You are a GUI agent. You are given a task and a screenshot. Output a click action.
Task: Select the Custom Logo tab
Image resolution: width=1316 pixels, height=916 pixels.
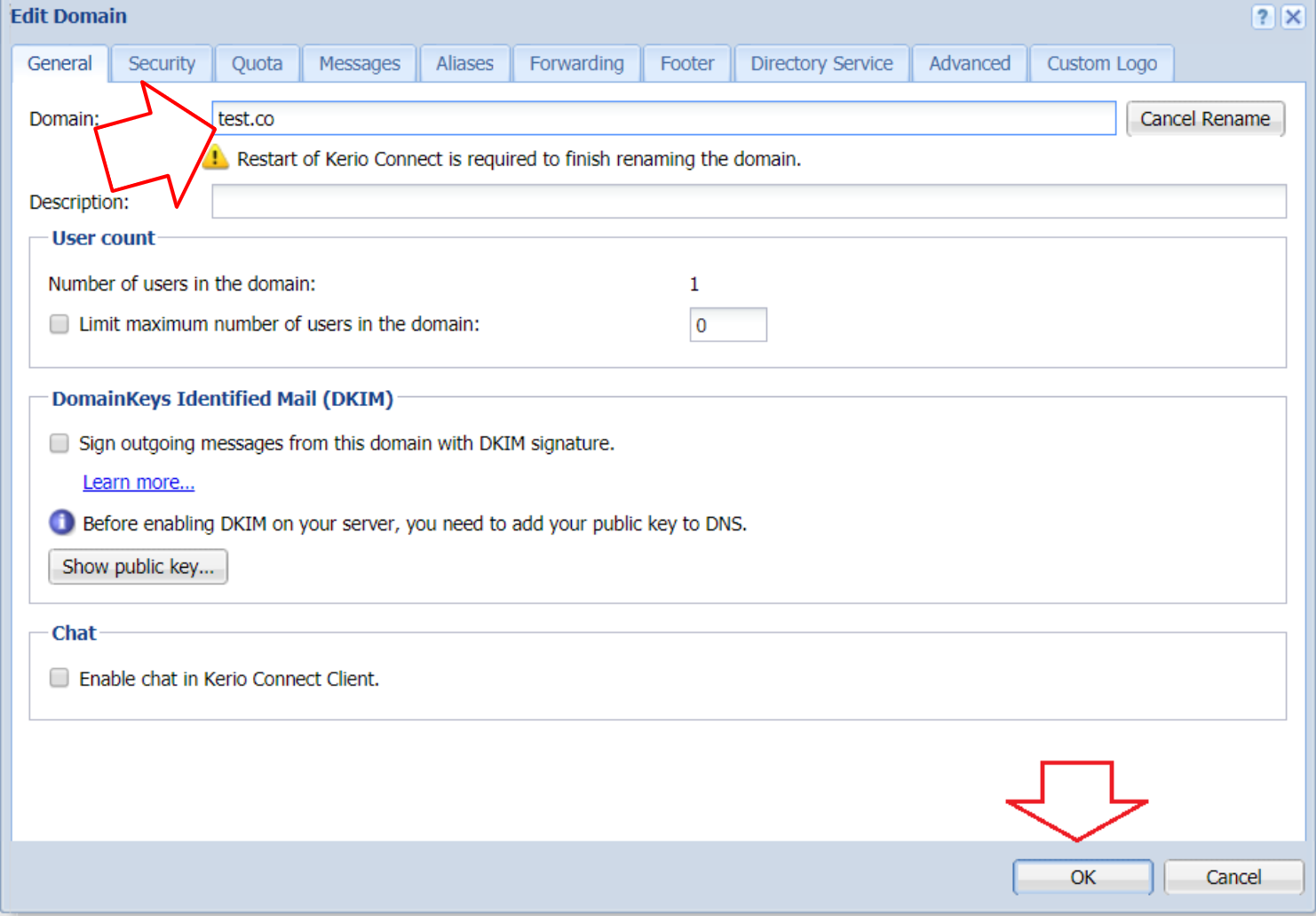pyautogui.click(x=1102, y=64)
